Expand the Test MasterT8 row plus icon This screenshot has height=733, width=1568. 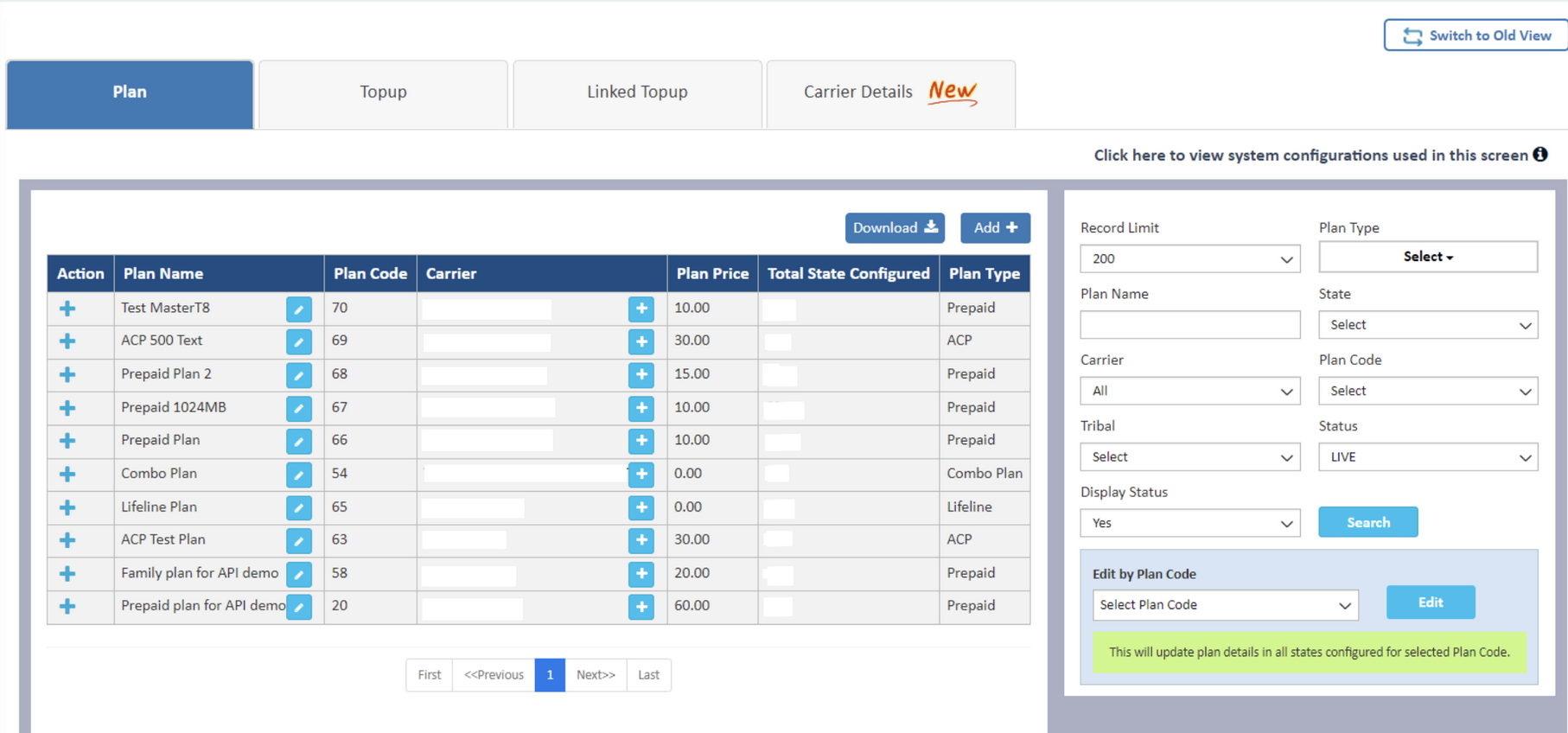67,309
